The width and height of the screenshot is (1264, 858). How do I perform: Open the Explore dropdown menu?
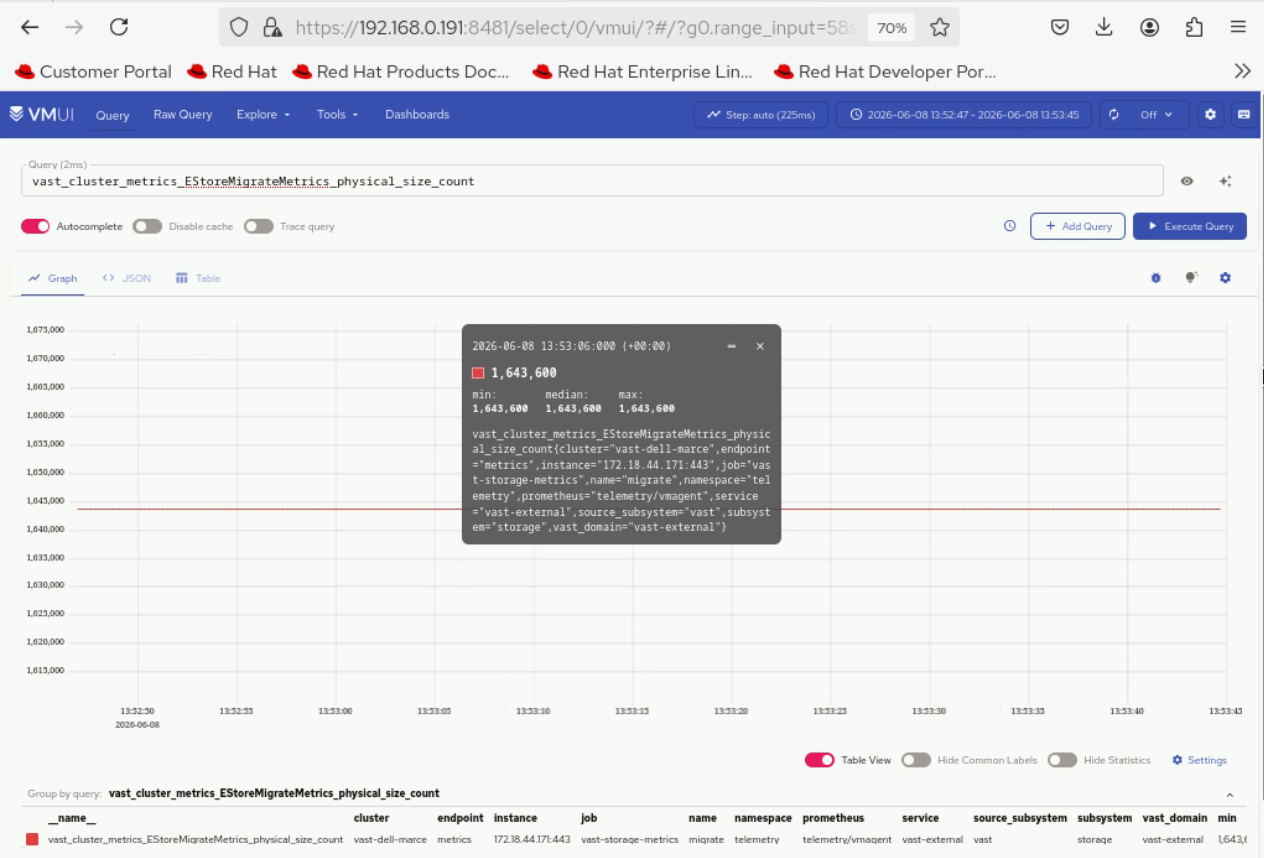(263, 114)
